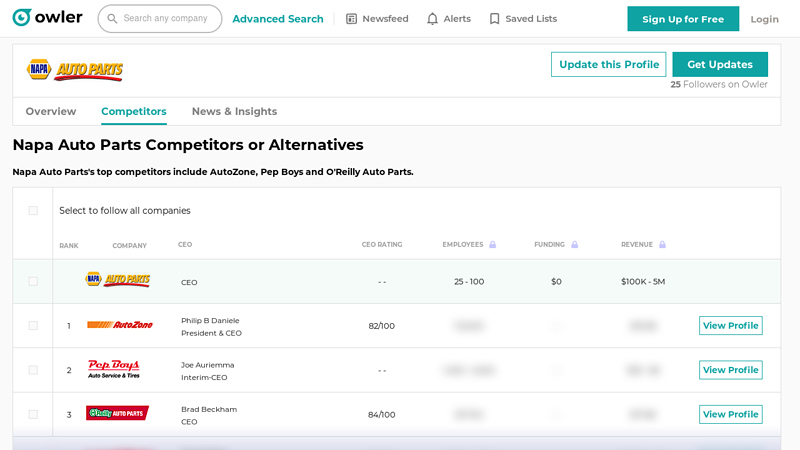The height and width of the screenshot is (450, 800).
Task: Click the Sign Up for Free button
Action: point(683,19)
